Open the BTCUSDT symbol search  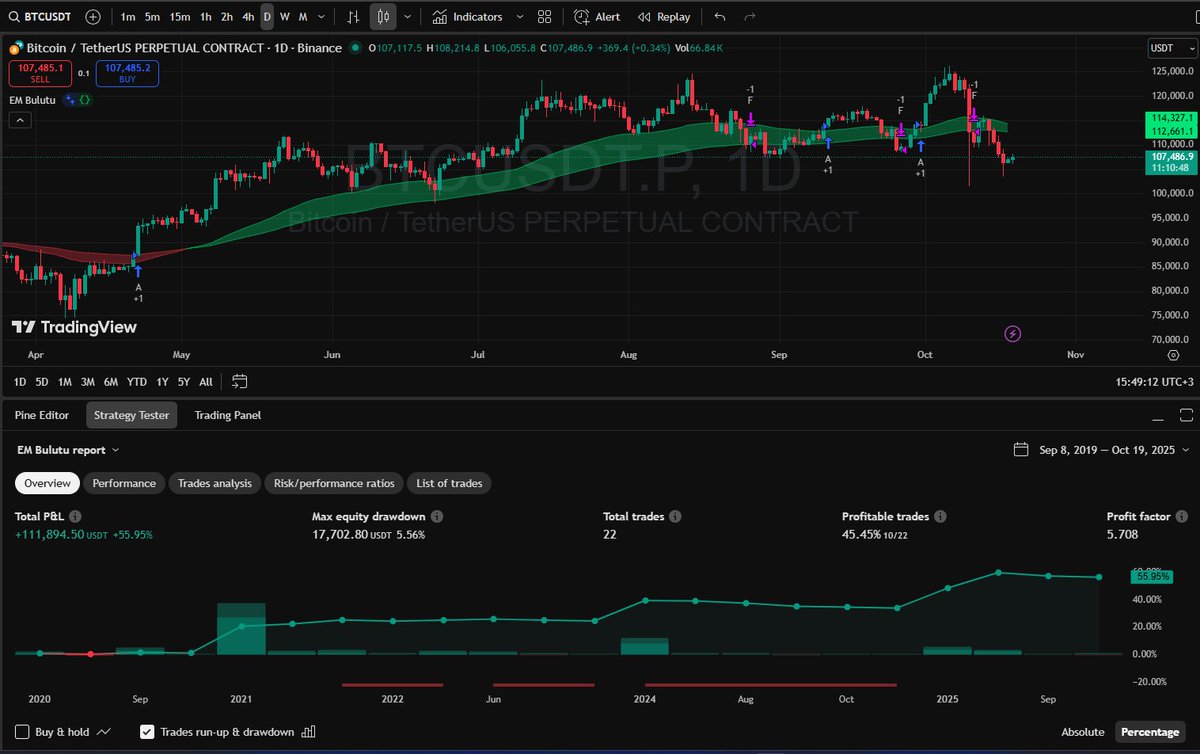click(x=41, y=17)
